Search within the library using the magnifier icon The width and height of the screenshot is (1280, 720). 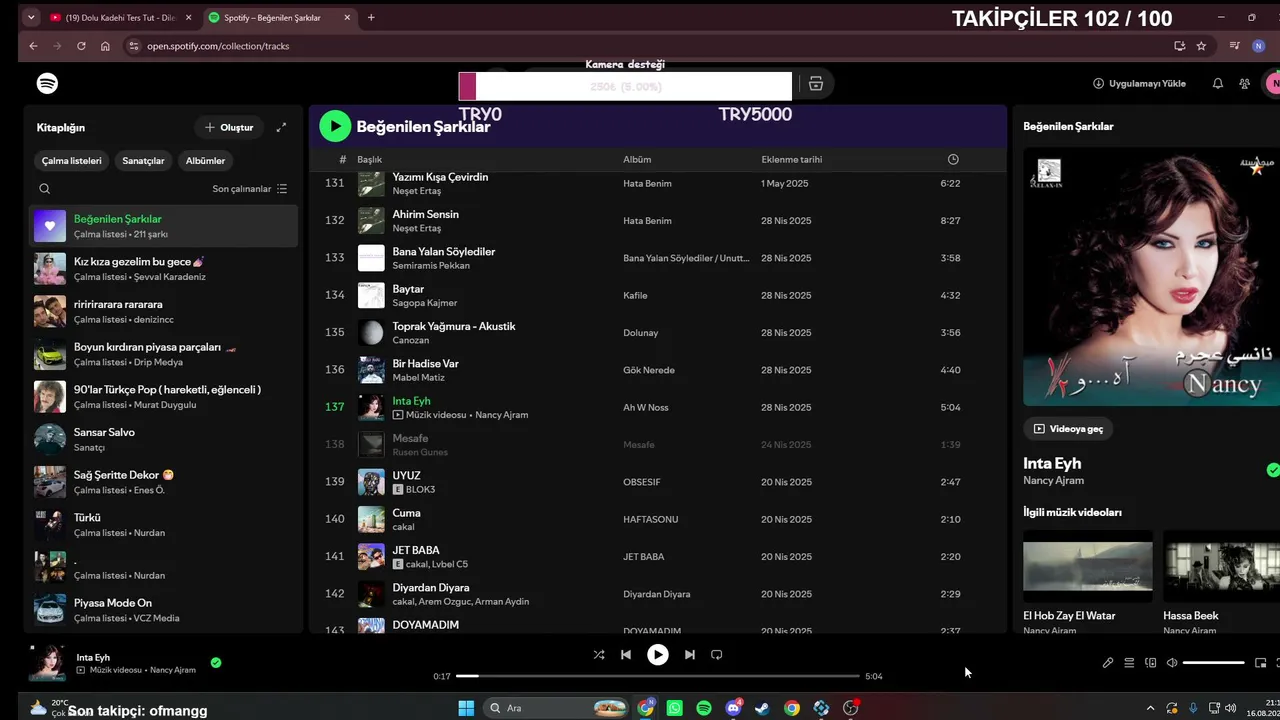tap(44, 189)
